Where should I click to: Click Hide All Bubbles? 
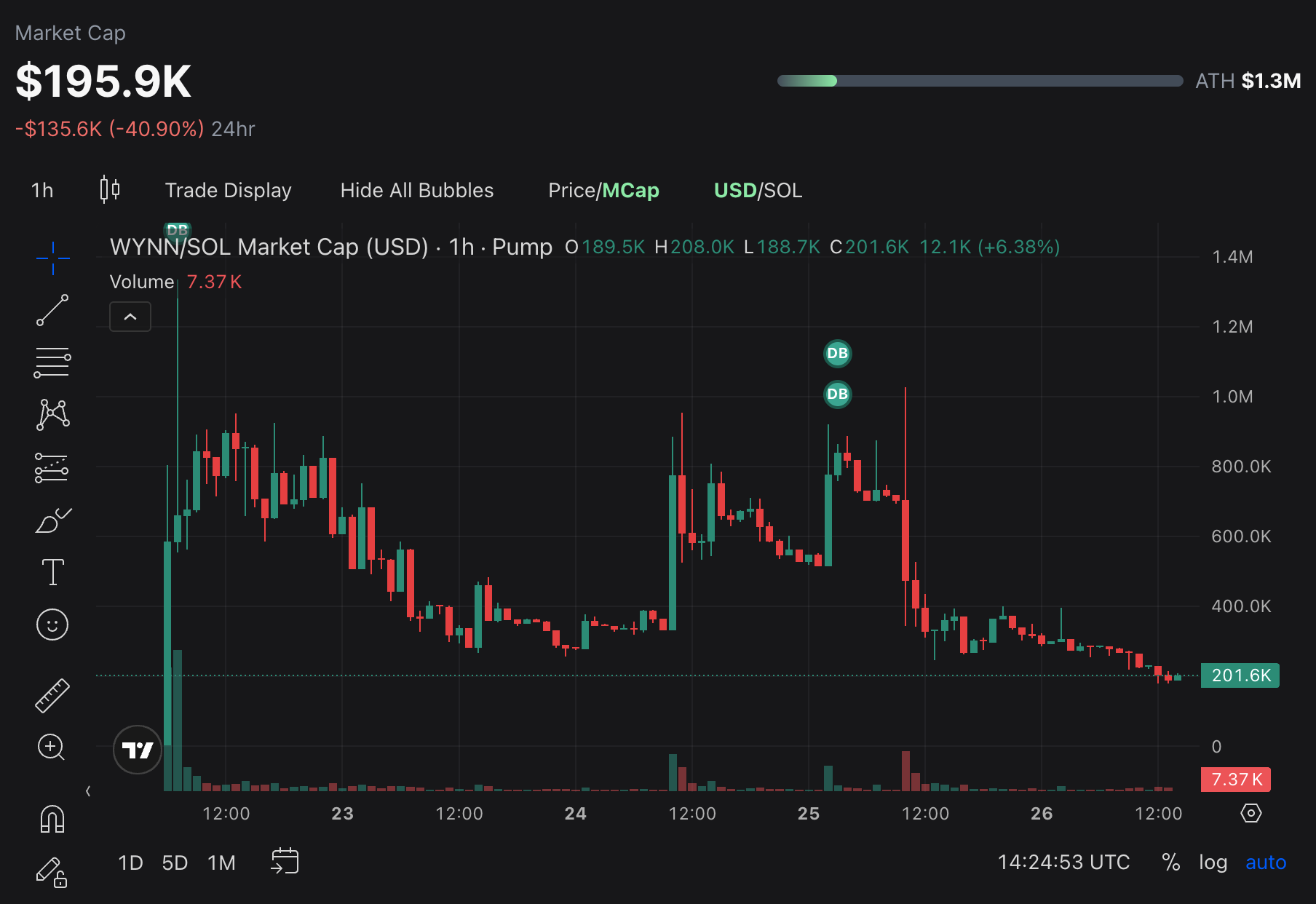416,190
